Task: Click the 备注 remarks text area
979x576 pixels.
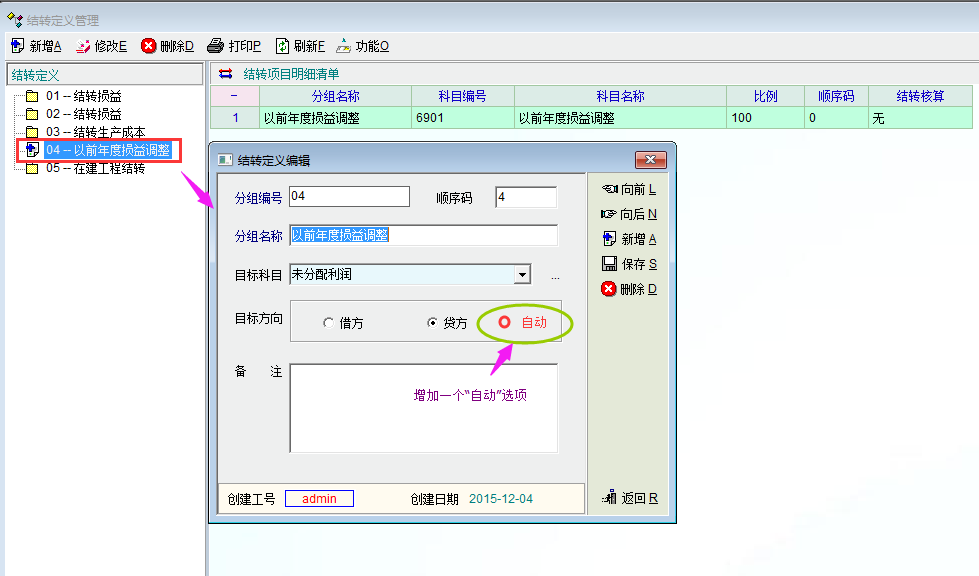Action: pos(423,408)
